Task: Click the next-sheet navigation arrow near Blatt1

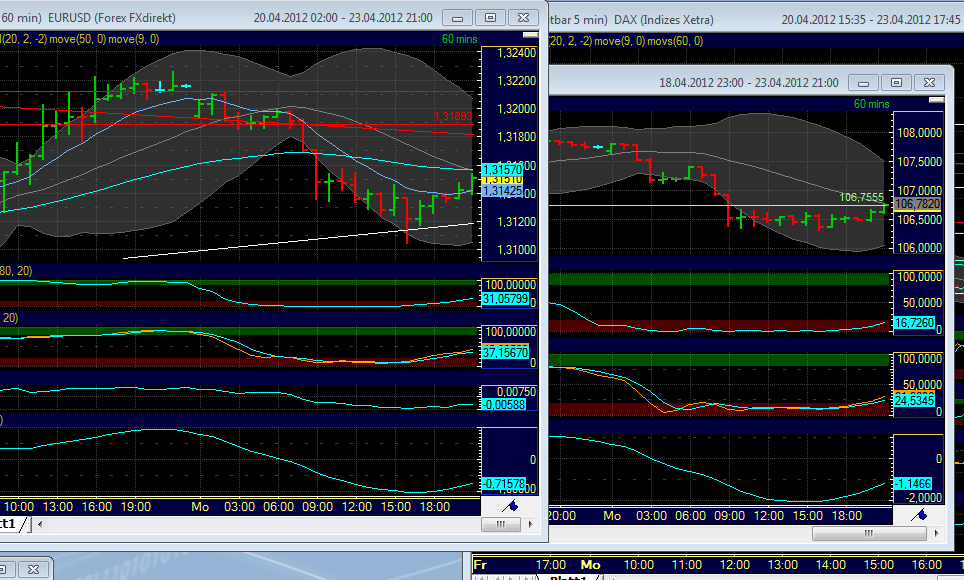Action: (x=513, y=578)
